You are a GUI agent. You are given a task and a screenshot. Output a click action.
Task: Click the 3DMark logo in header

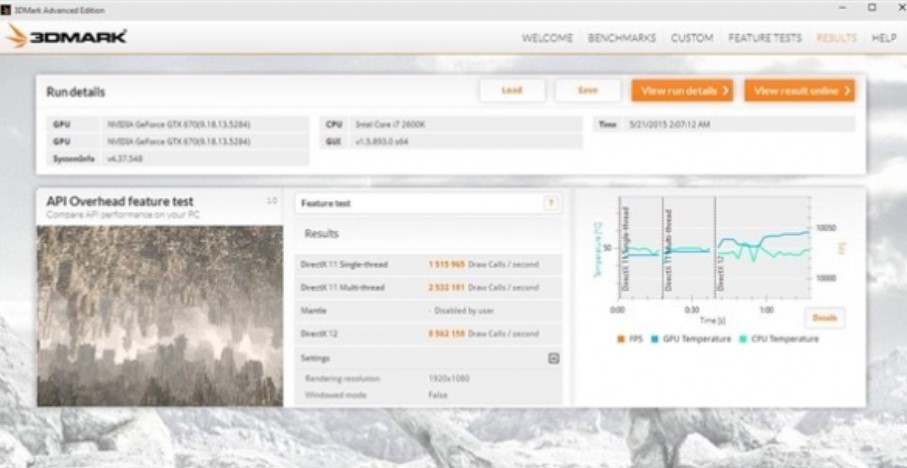coord(67,37)
